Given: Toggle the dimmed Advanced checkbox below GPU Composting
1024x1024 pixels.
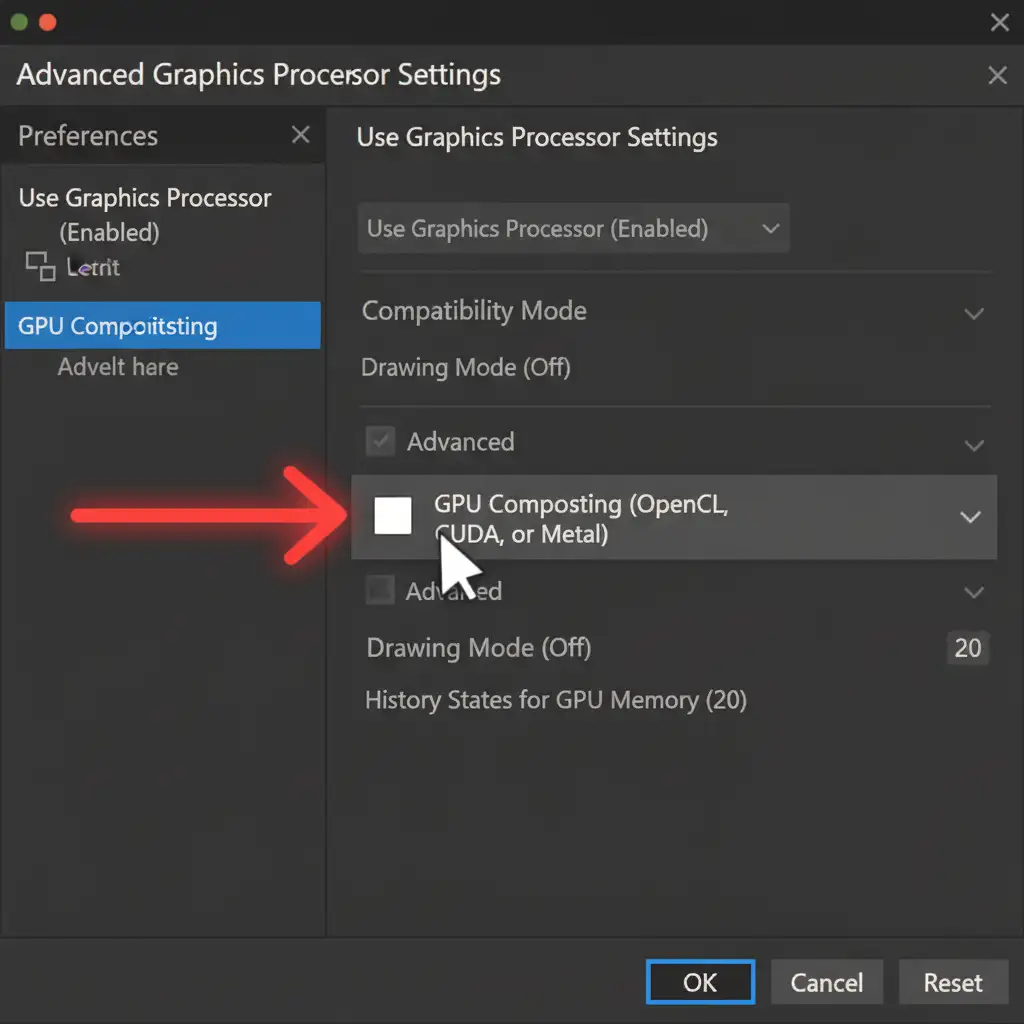Looking at the screenshot, I should click(x=380, y=591).
